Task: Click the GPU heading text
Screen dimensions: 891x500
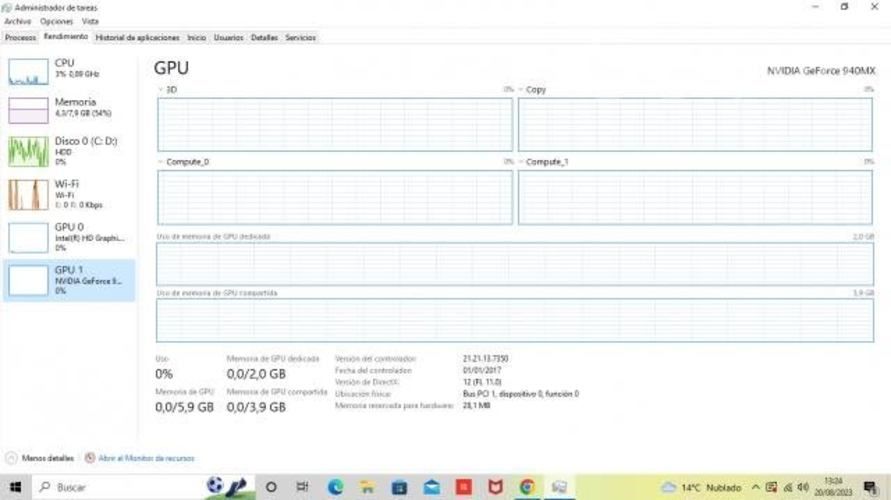Action: point(171,68)
